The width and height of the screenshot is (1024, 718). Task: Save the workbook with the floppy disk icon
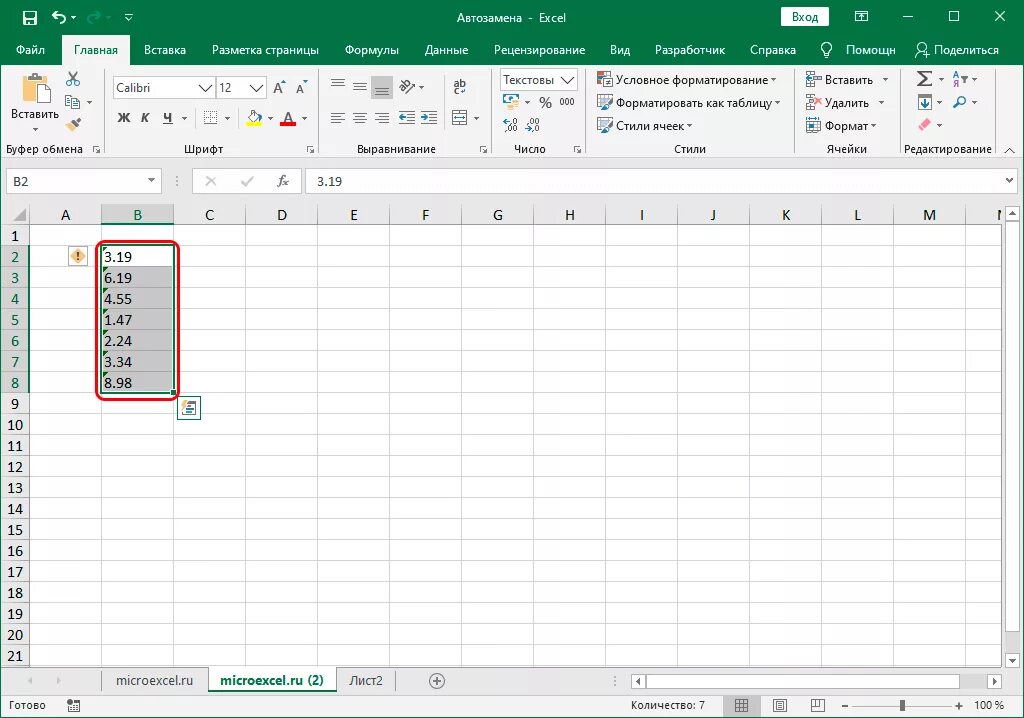point(29,18)
